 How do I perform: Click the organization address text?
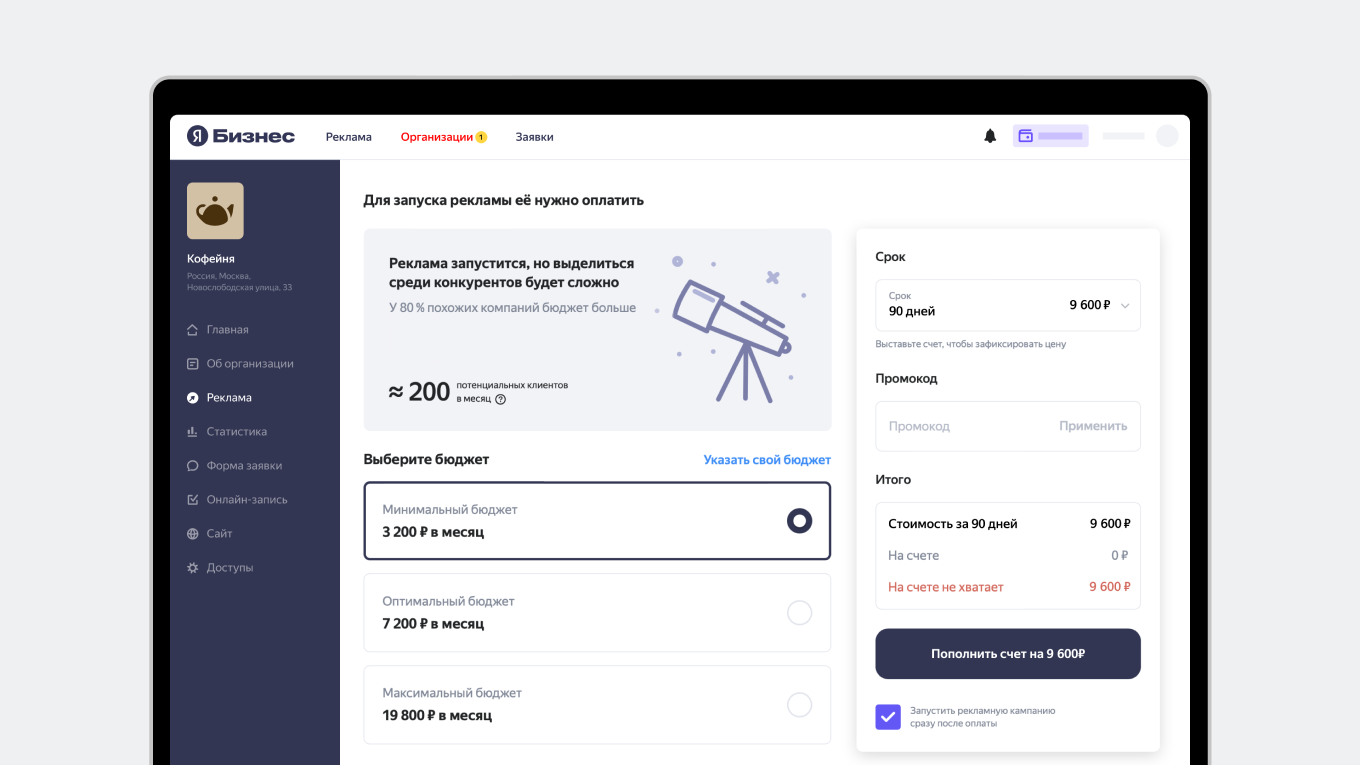coord(239,282)
